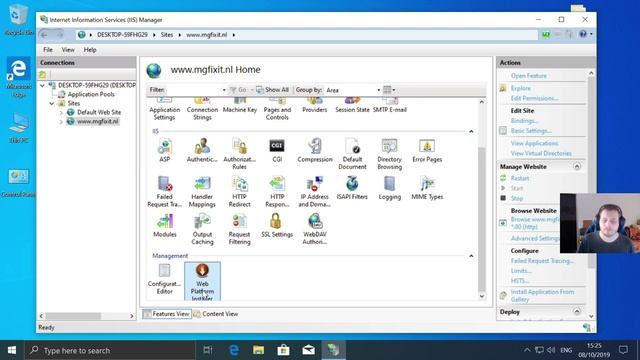Viewport: 640px width, 360px height.
Task: Open the Output Caching feature
Action: (x=202, y=229)
